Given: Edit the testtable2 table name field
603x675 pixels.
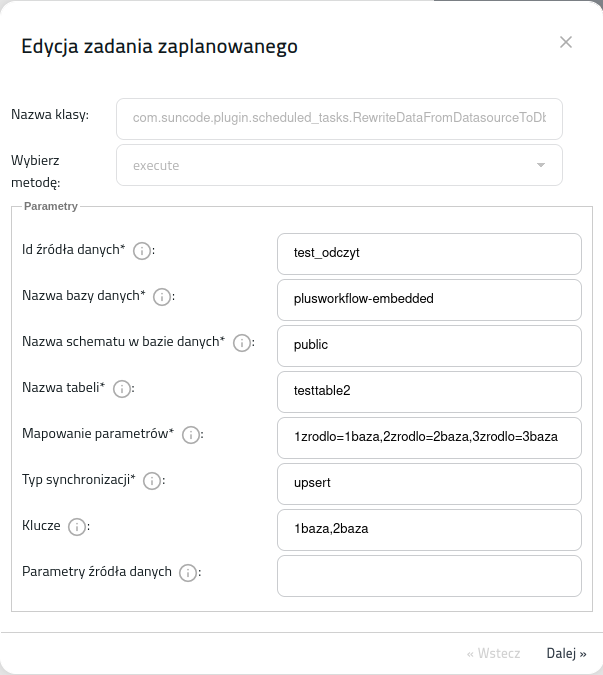Looking at the screenshot, I should tap(429, 392).
